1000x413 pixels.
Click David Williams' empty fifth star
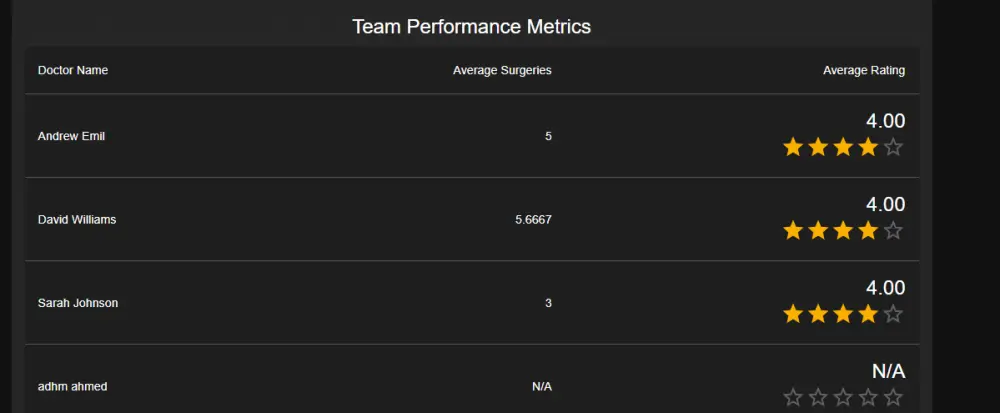point(893,231)
